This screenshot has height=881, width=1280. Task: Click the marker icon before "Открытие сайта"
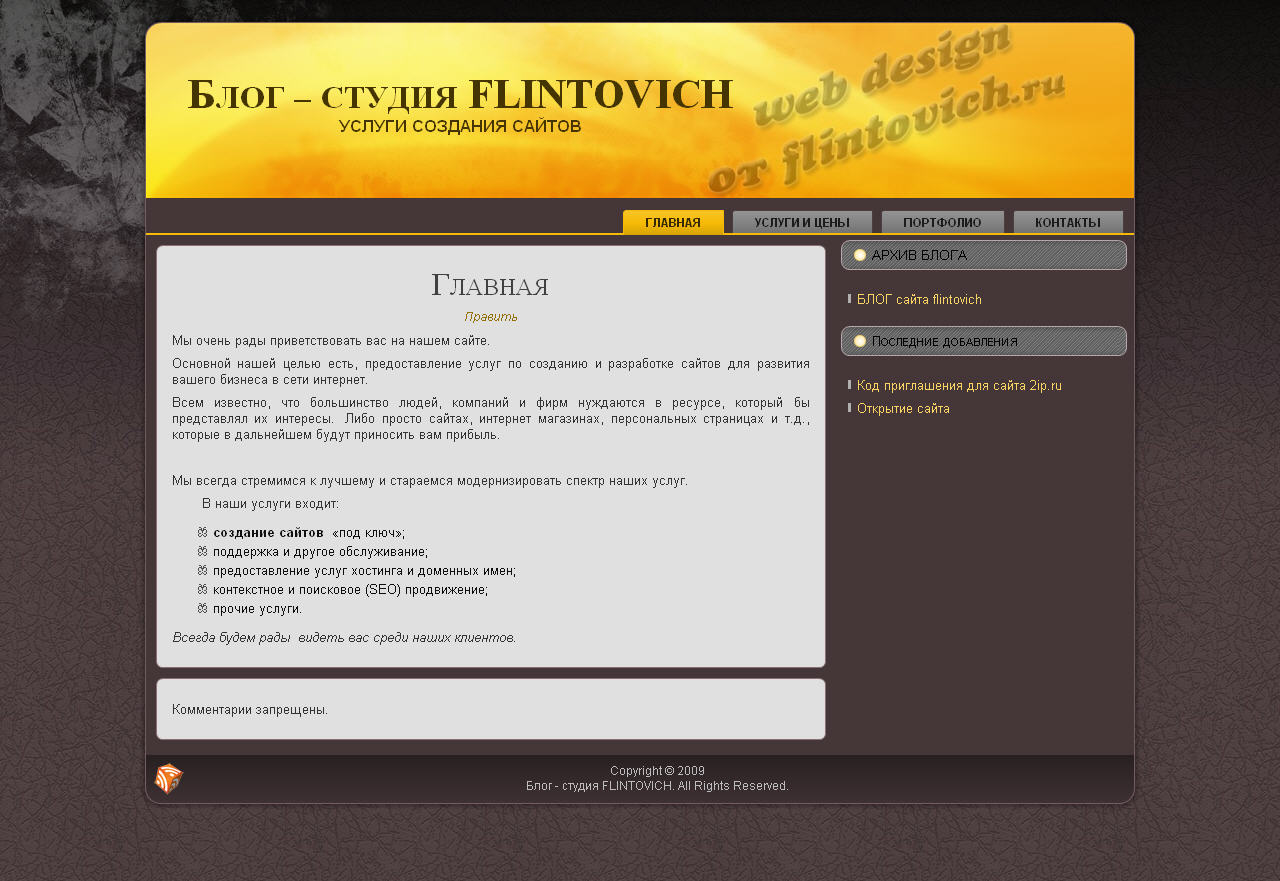[849, 408]
